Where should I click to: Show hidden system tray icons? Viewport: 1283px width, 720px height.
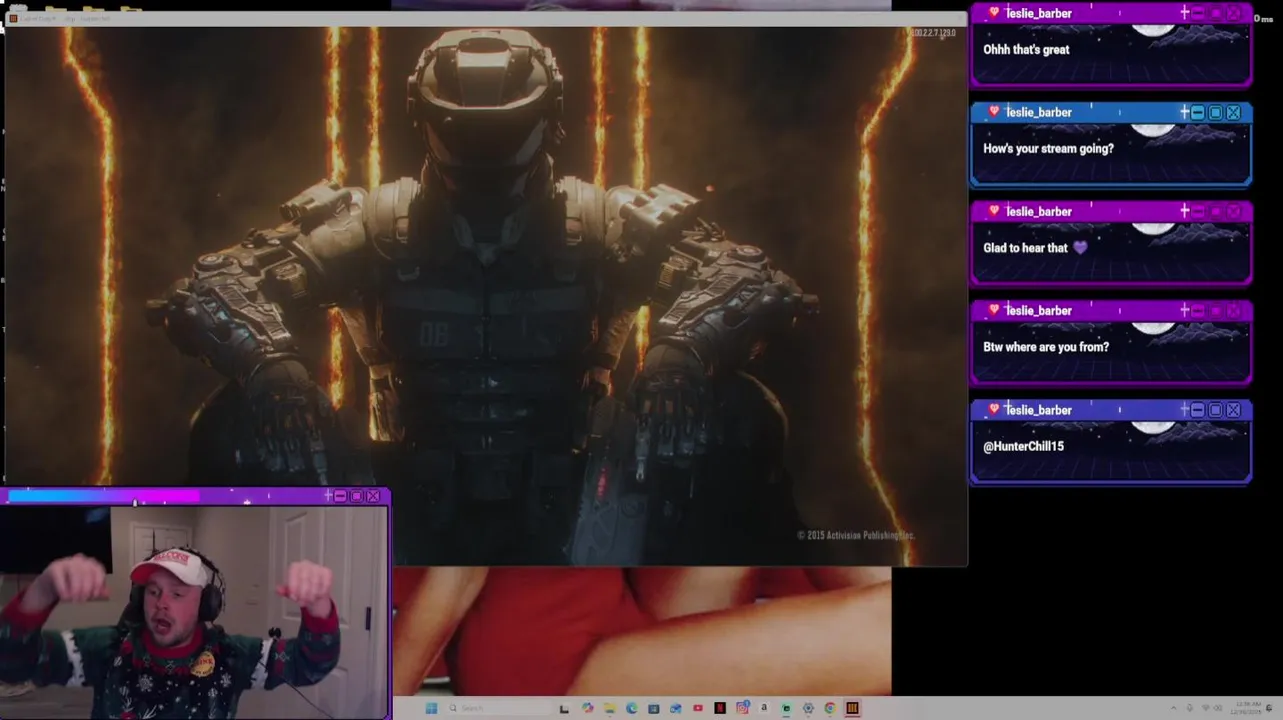1173,708
